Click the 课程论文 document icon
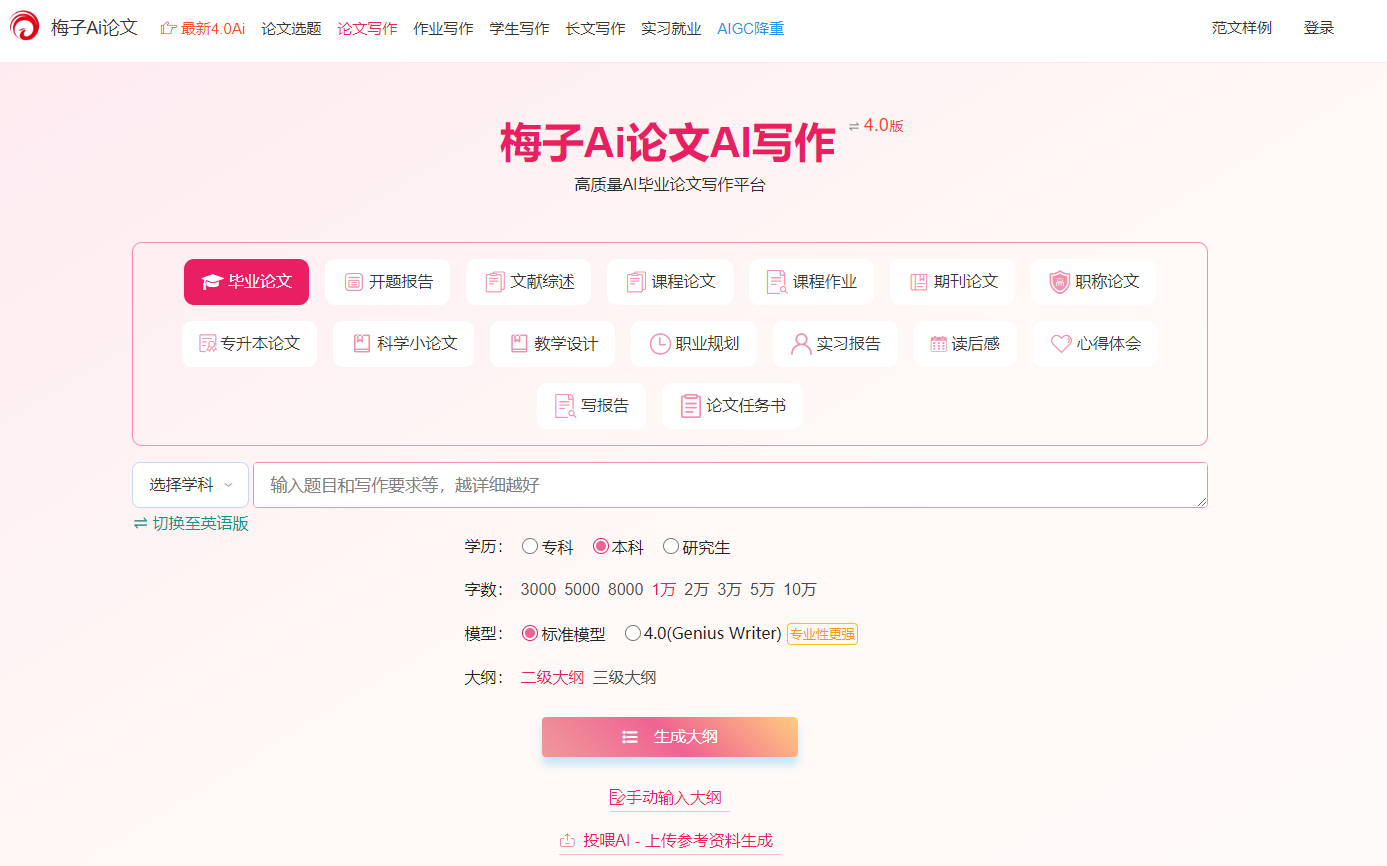 (636, 282)
